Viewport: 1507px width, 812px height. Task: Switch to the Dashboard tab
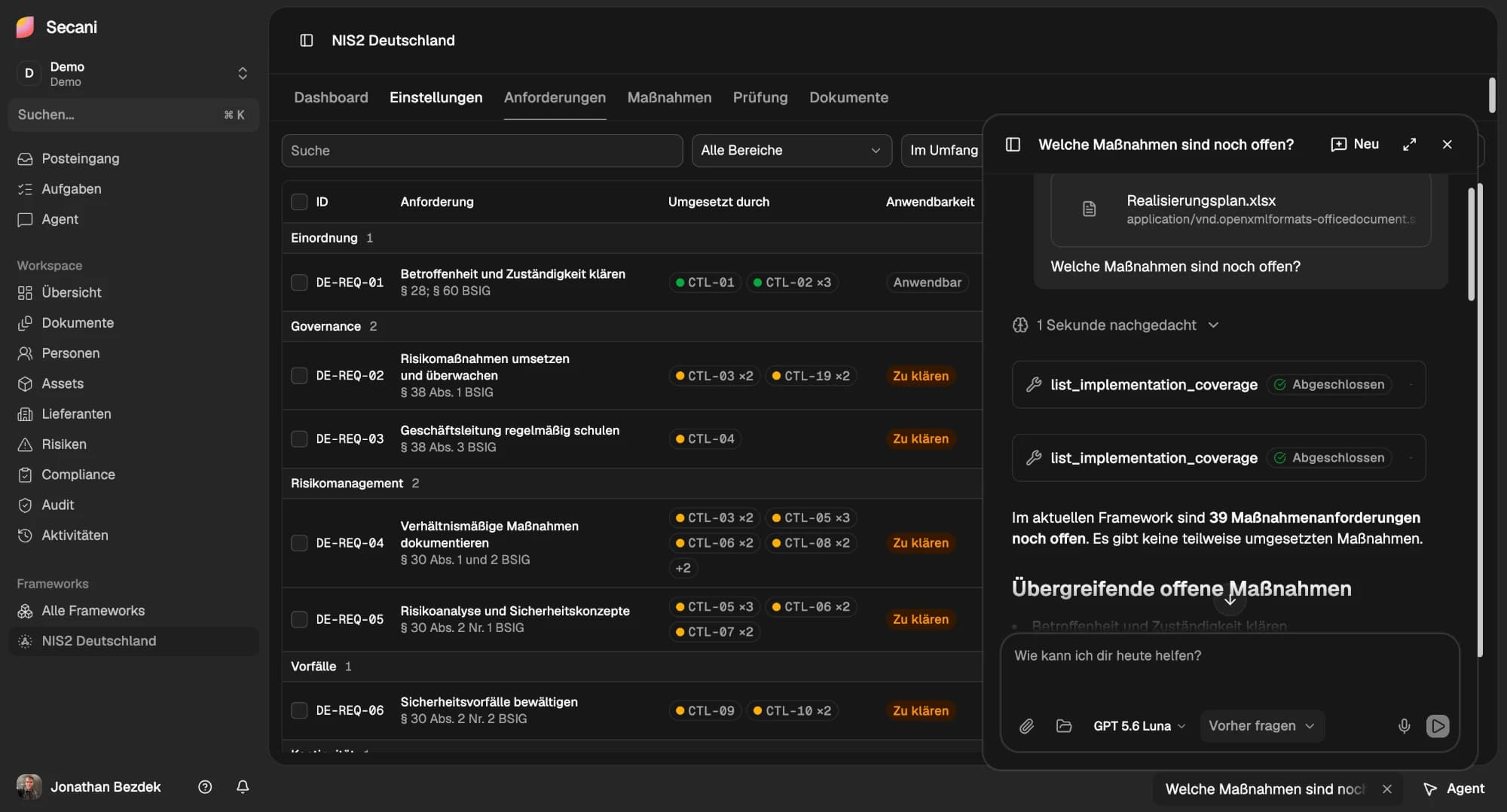331,97
